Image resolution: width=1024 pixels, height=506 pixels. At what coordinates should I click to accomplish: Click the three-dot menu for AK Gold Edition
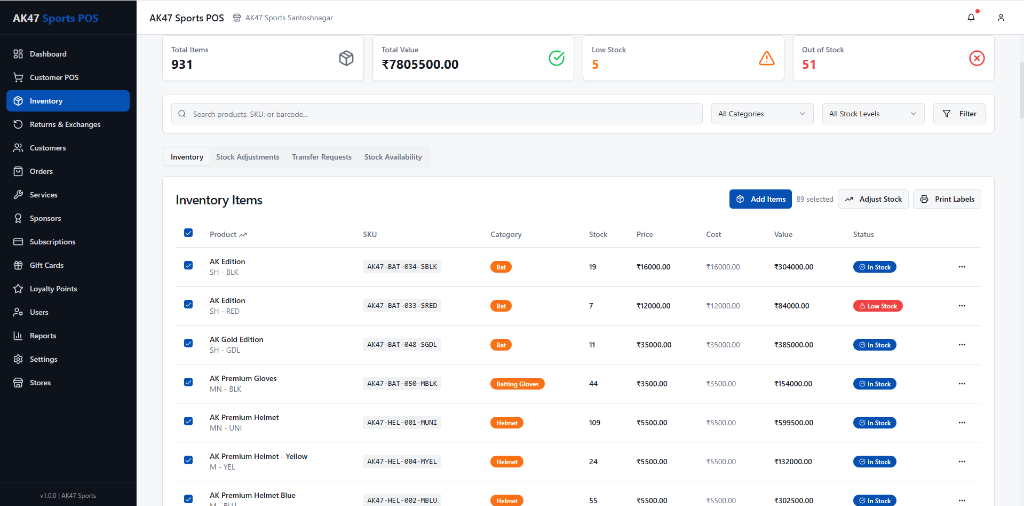(x=962, y=344)
